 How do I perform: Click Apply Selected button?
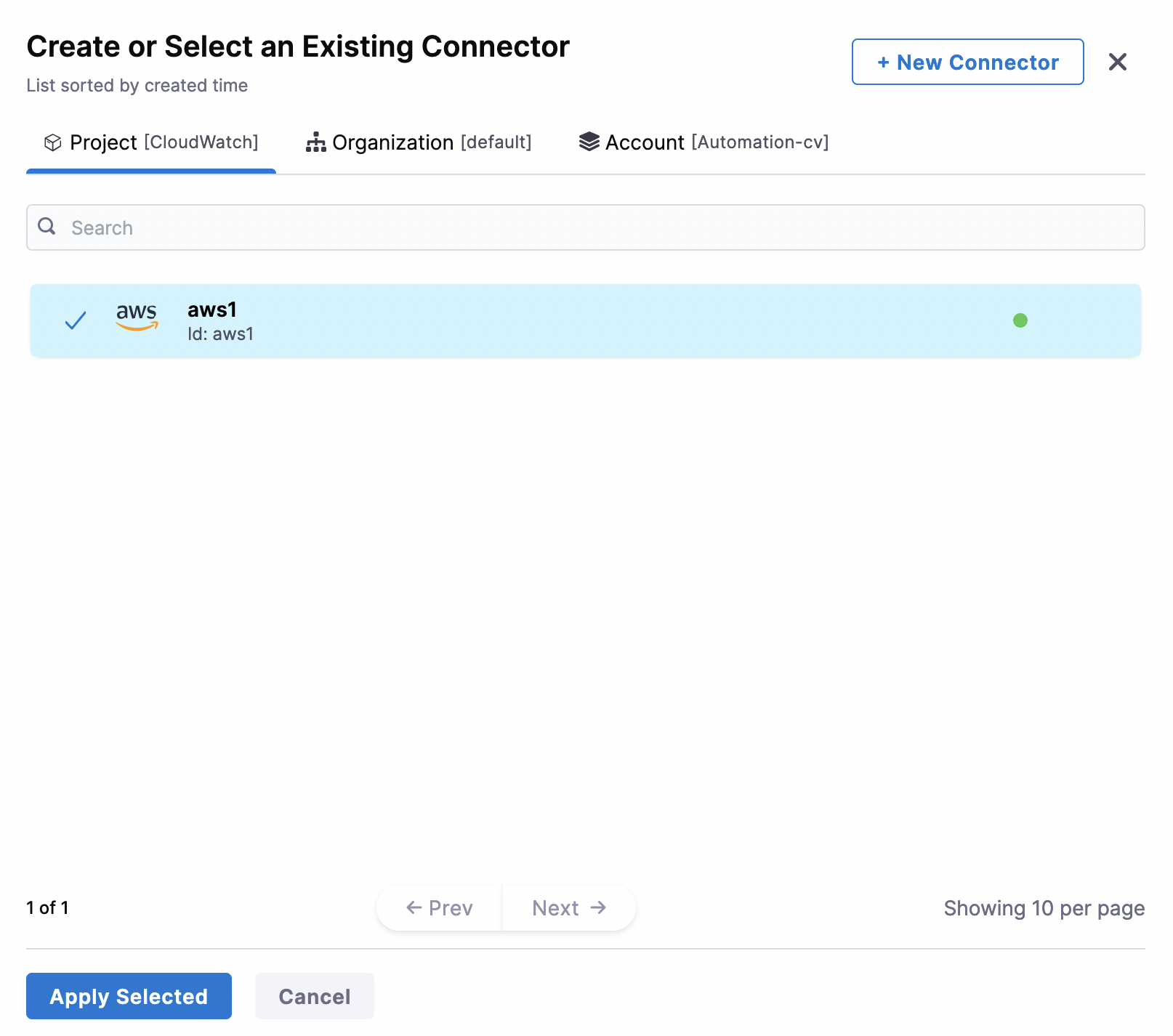click(129, 996)
